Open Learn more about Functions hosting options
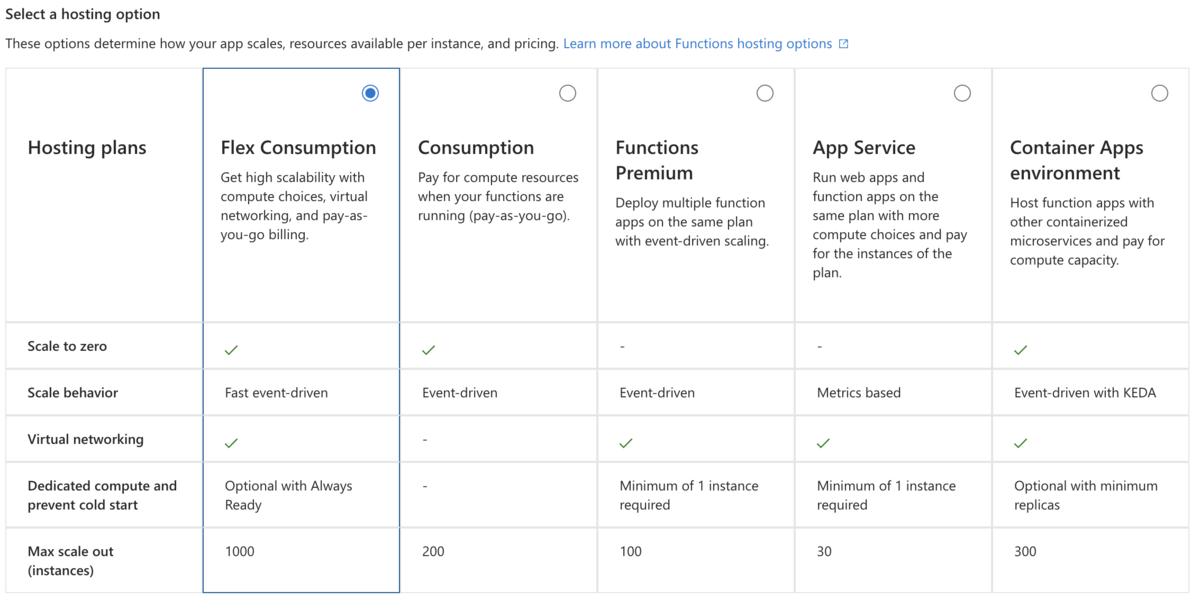Image resolution: width=1200 pixels, height=600 pixels. coord(698,44)
